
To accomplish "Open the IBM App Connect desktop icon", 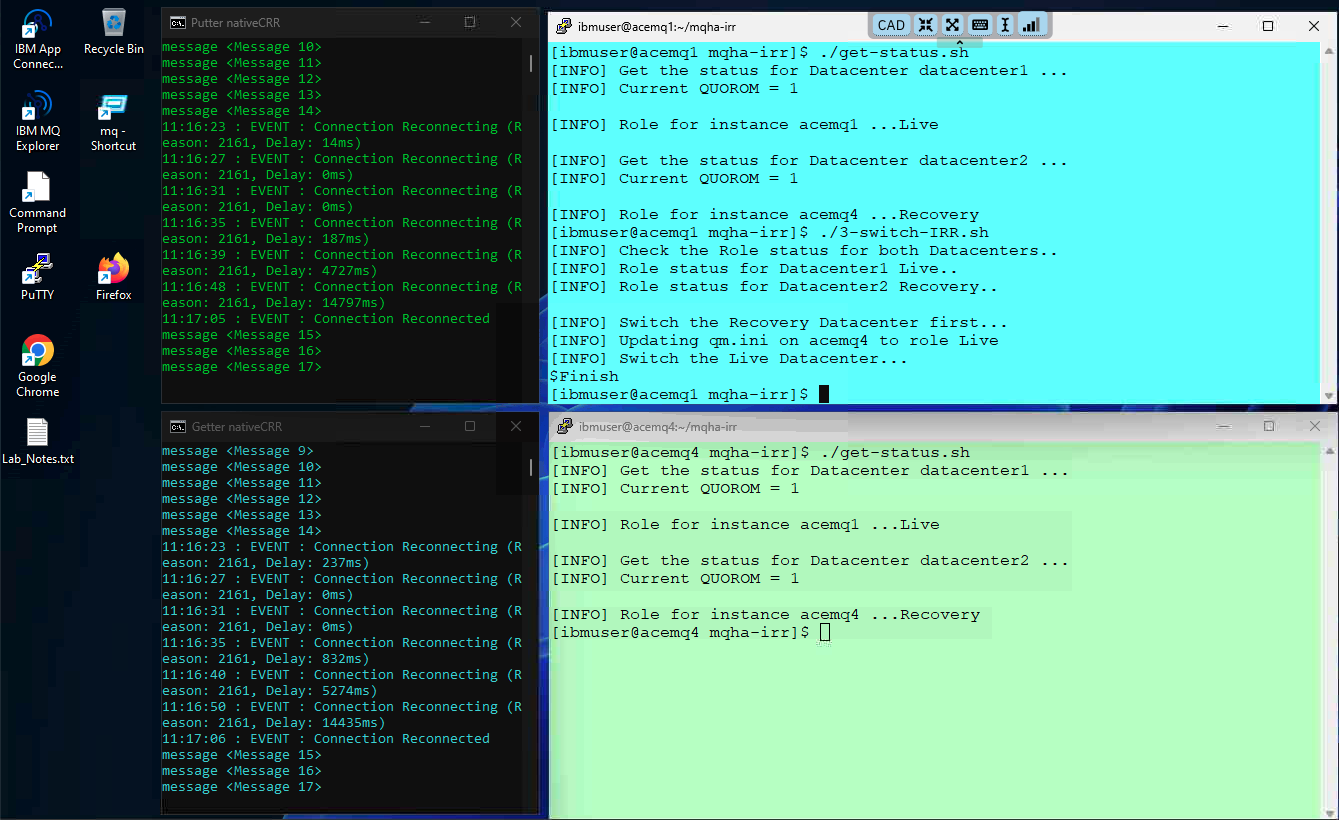I will point(38,40).
